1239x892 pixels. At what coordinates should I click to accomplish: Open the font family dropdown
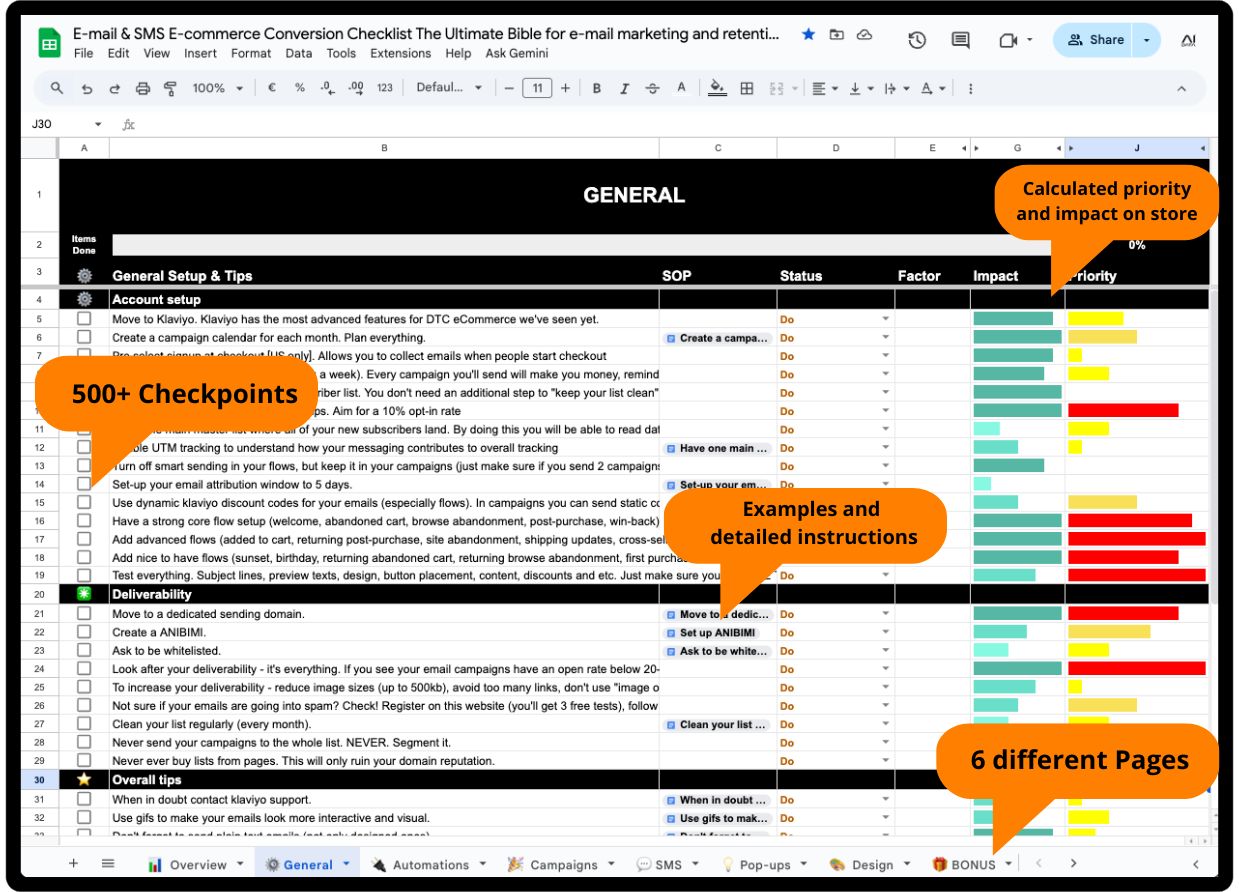(x=449, y=88)
